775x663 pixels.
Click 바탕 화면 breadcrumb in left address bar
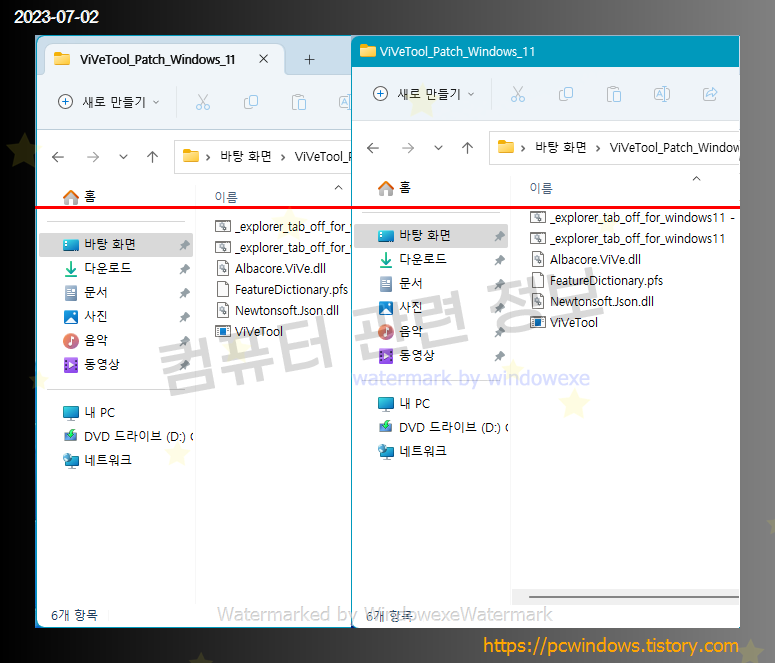pos(246,157)
